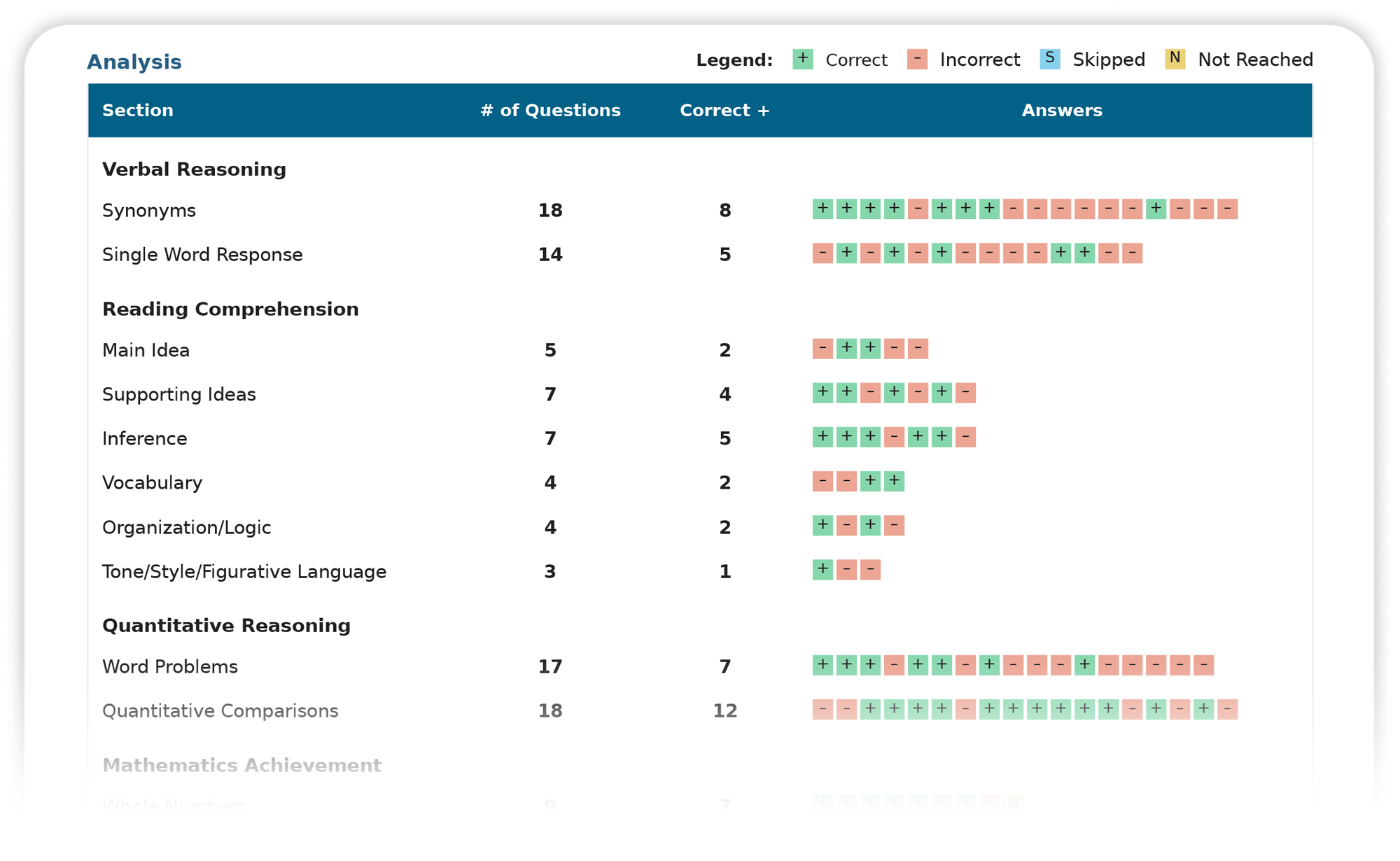The width and height of the screenshot is (1400, 861).
Task: Click the blue Skipped legend icon
Action: pos(1050,59)
